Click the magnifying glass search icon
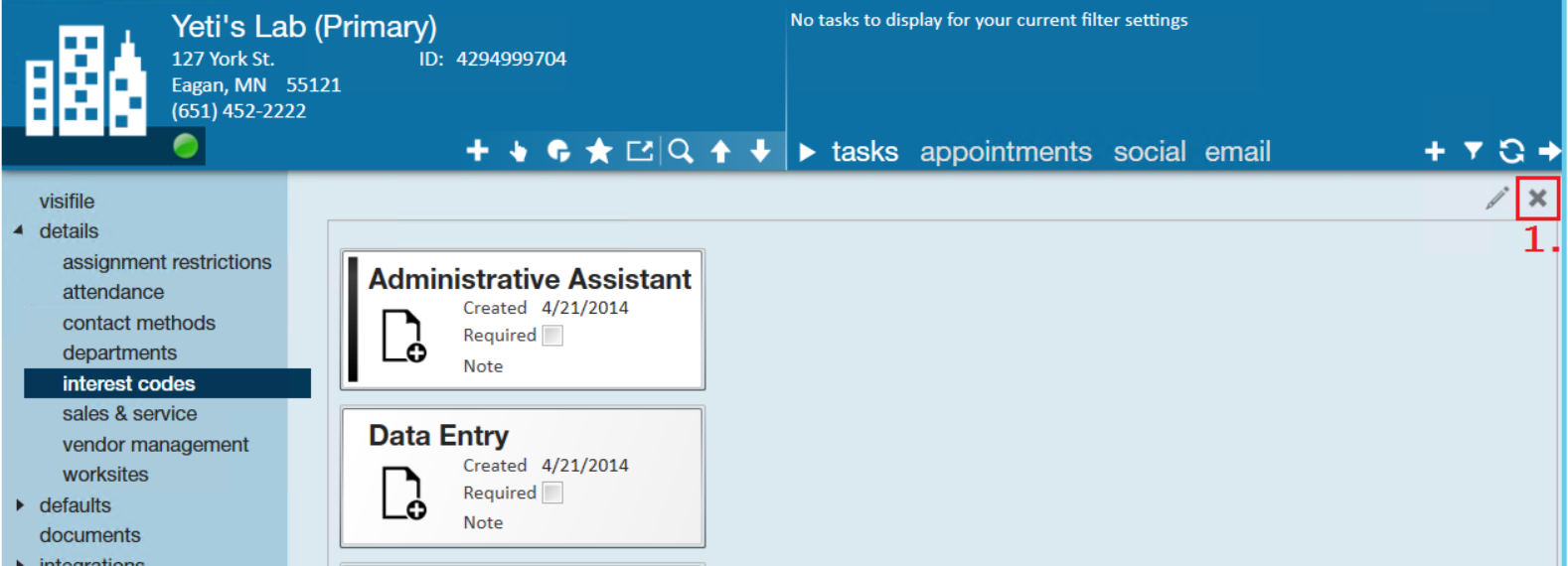Image resolution: width=1568 pixels, height=566 pixels. [681, 151]
